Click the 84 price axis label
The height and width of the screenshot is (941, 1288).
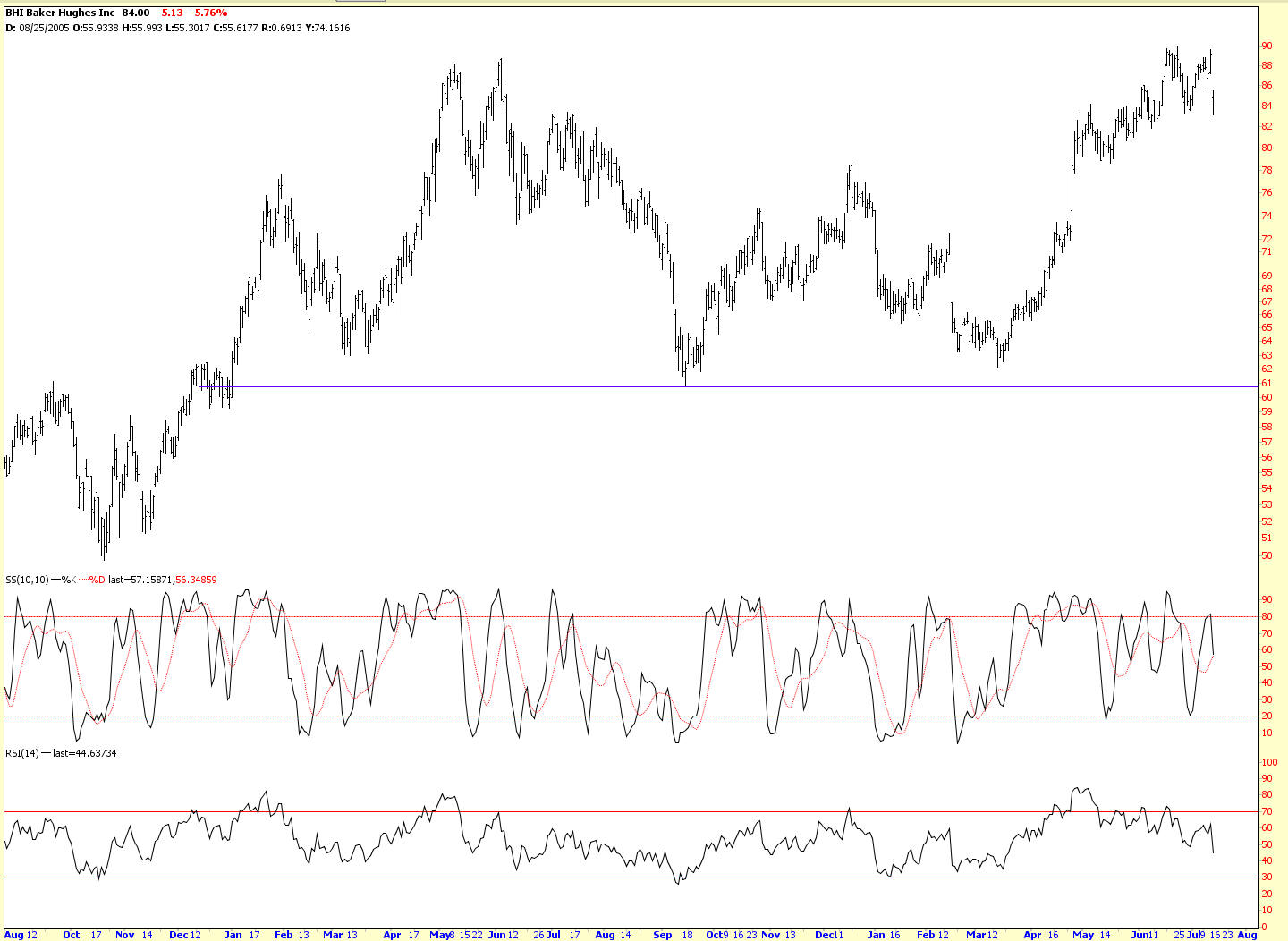click(1267, 106)
